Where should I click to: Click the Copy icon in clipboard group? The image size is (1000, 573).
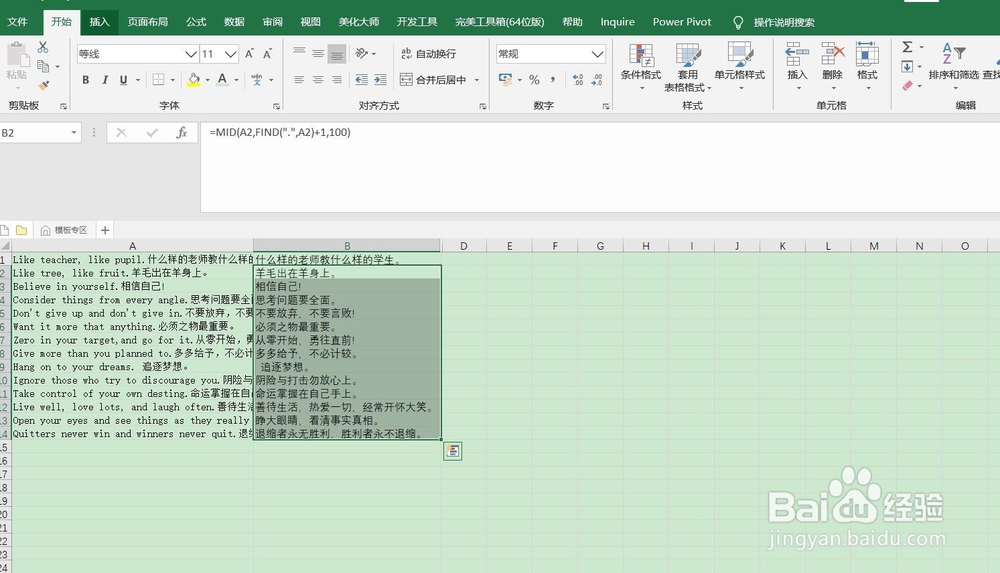coord(43,66)
